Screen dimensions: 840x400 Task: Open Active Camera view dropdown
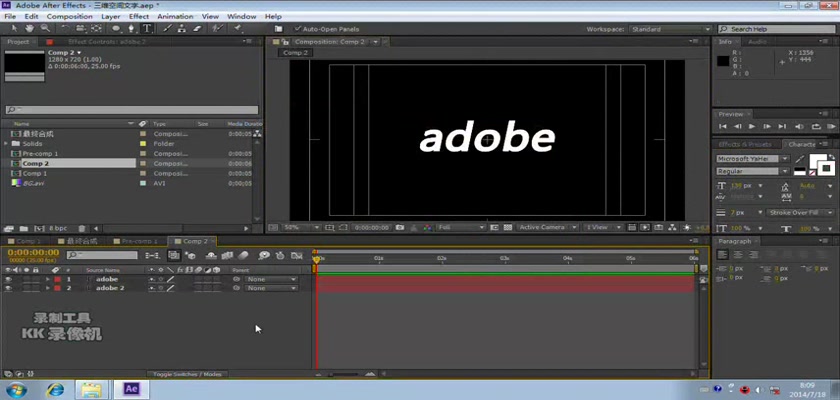(x=548, y=228)
